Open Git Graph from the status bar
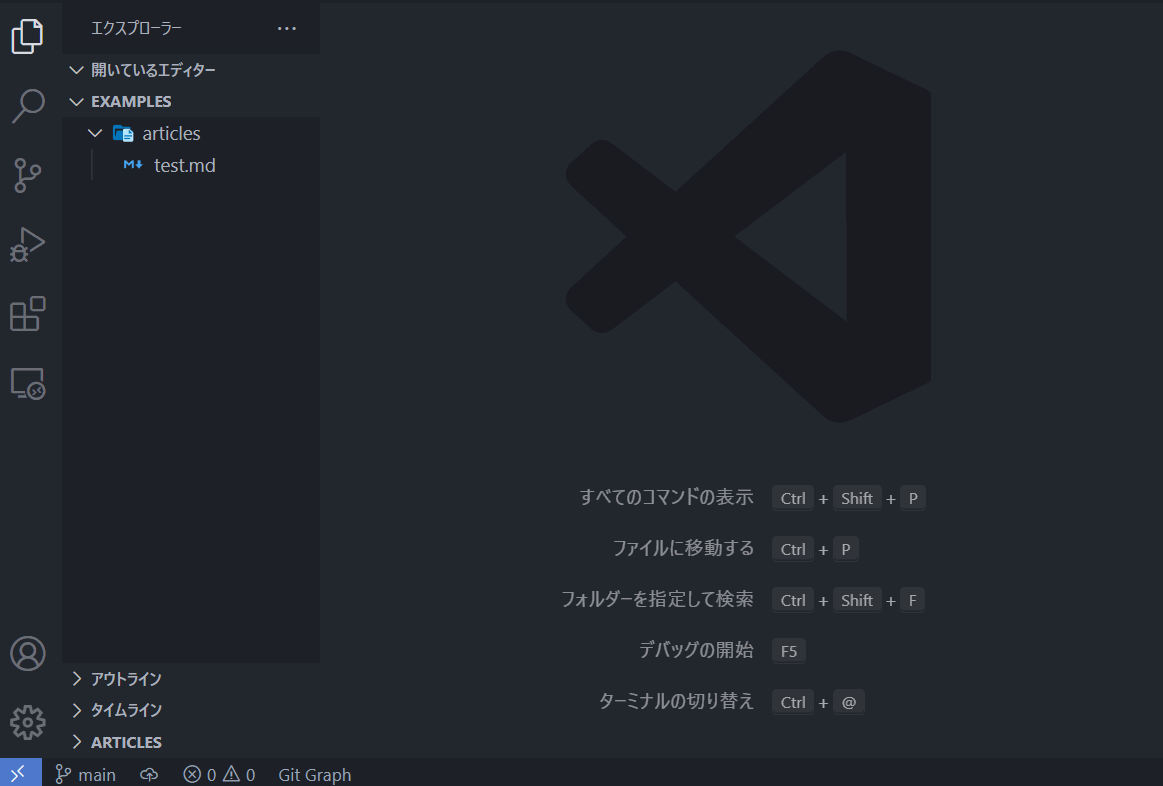This screenshot has width=1163, height=786. (314, 774)
